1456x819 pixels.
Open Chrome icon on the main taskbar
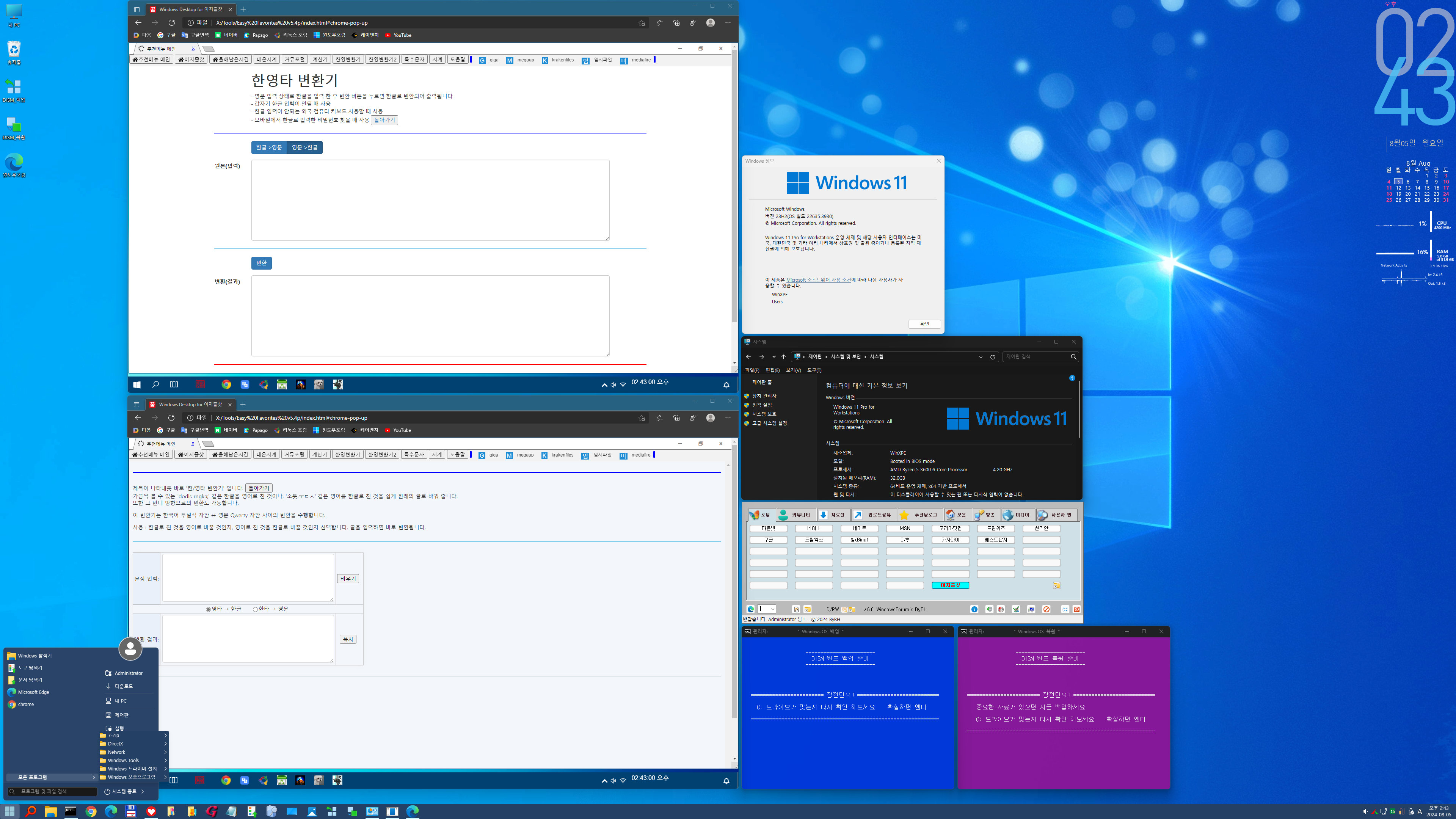click(x=91, y=811)
